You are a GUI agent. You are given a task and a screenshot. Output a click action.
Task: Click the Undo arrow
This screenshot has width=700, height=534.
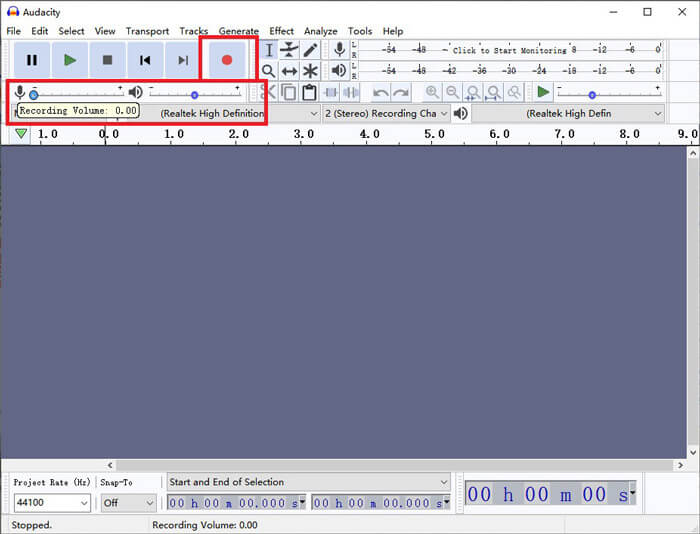(x=380, y=92)
